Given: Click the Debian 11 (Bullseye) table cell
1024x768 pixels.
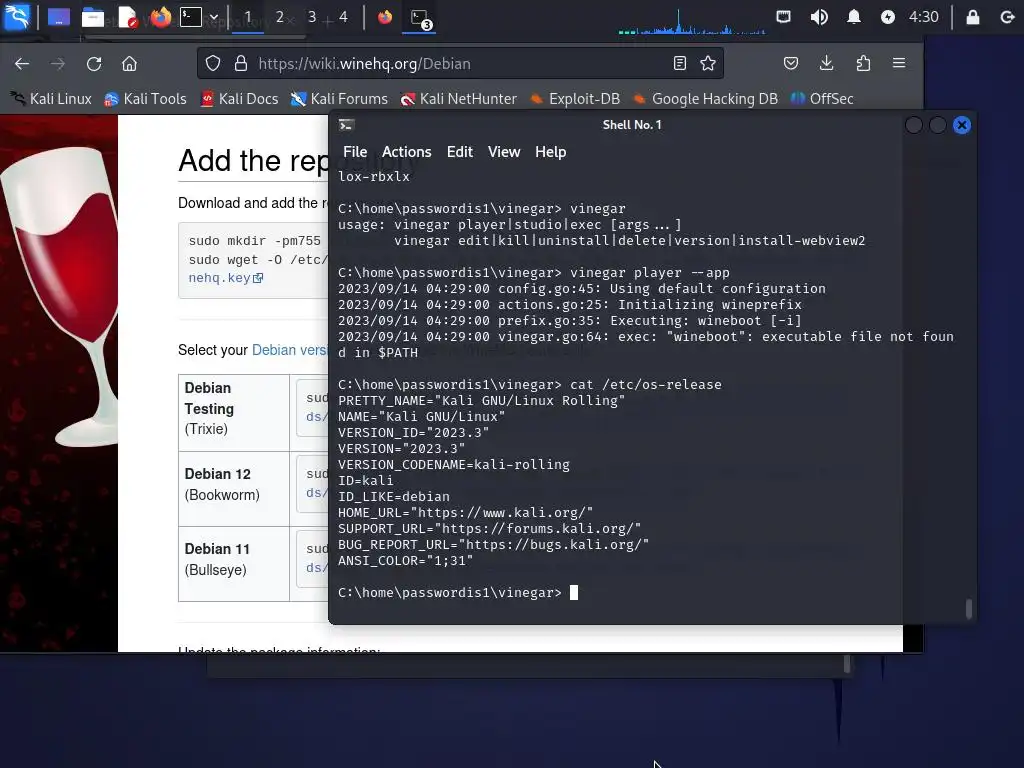Looking at the screenshot, I should point(234,564).
